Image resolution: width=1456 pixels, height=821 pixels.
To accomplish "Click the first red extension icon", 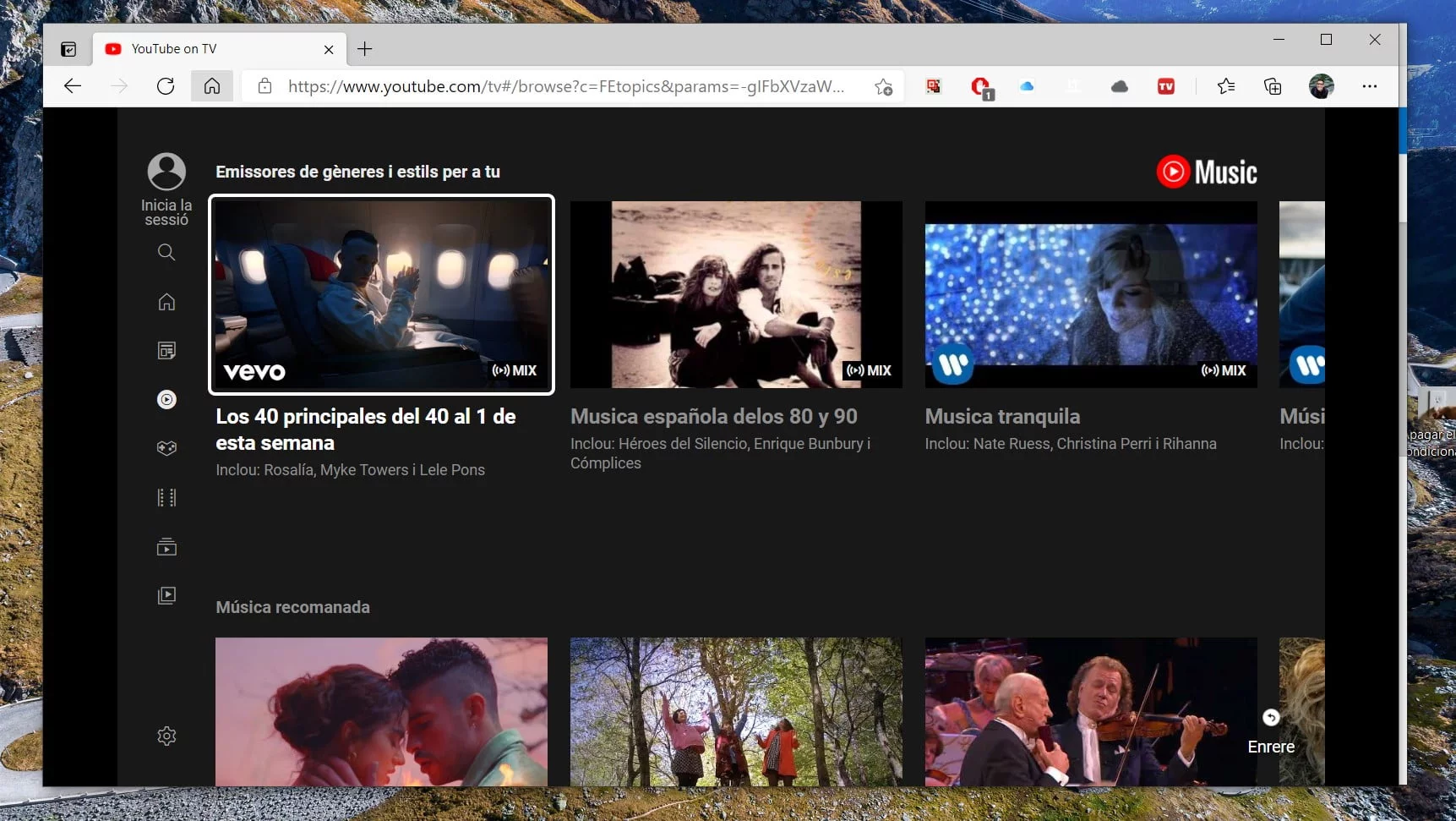I will click(934, 86).
